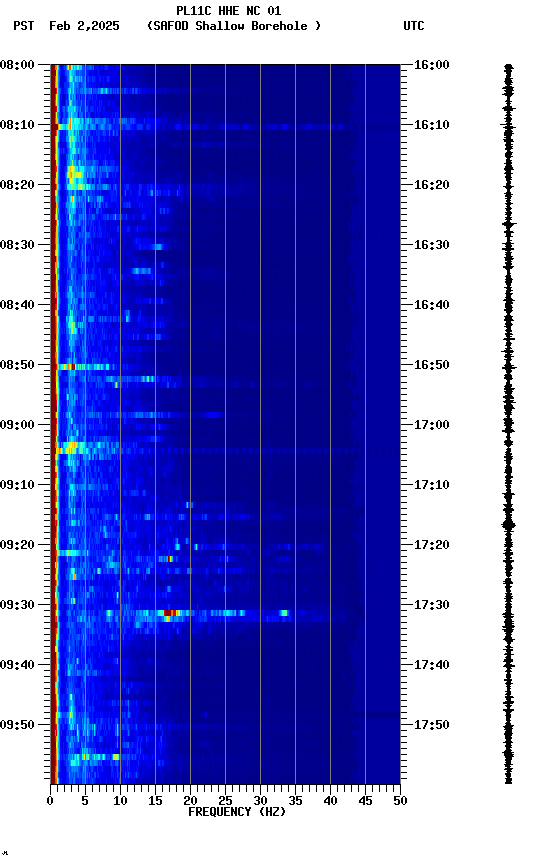Click the 30 Hz frequency axis label
This screenshot has width=552, height=864.
tap(260, 801)
